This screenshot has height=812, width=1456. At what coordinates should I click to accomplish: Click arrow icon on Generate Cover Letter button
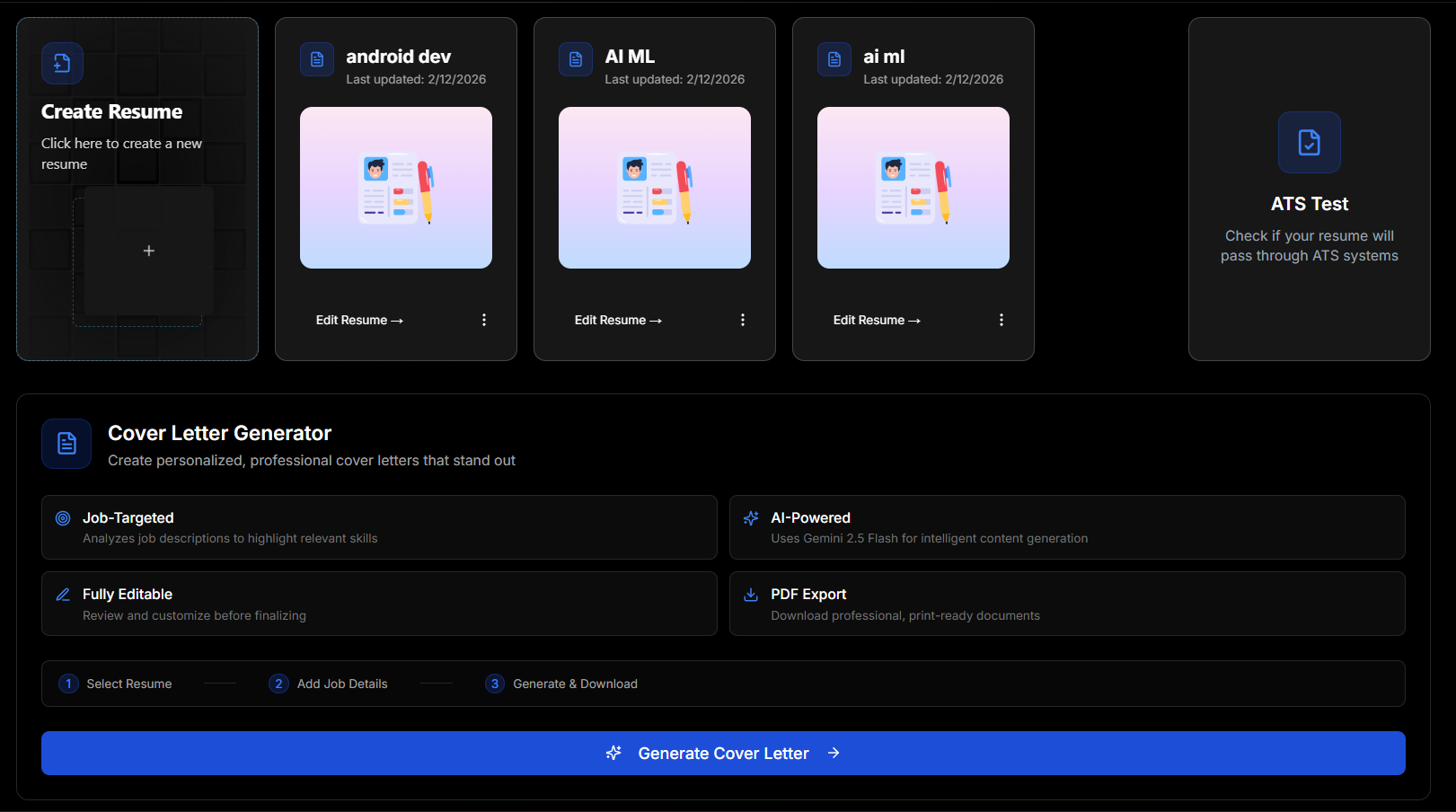[x=834, y=753]
